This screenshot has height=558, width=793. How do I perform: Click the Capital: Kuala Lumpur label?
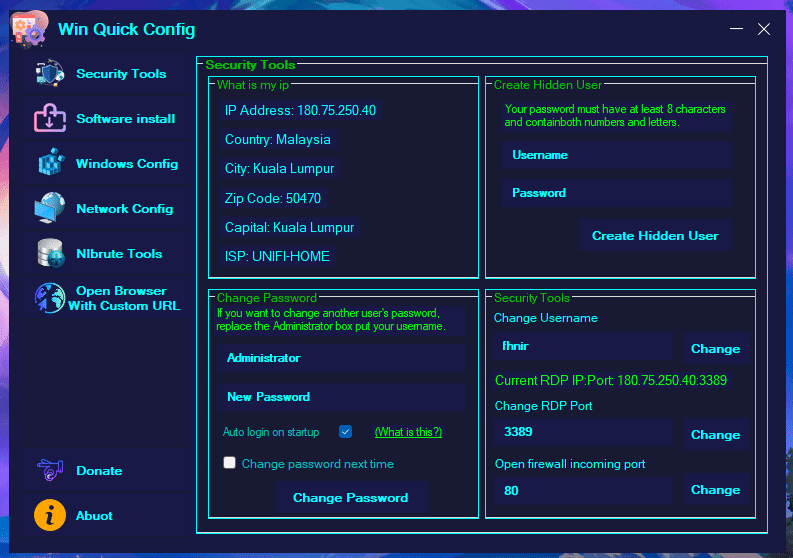pyautogui.click(x=289, y=227)
